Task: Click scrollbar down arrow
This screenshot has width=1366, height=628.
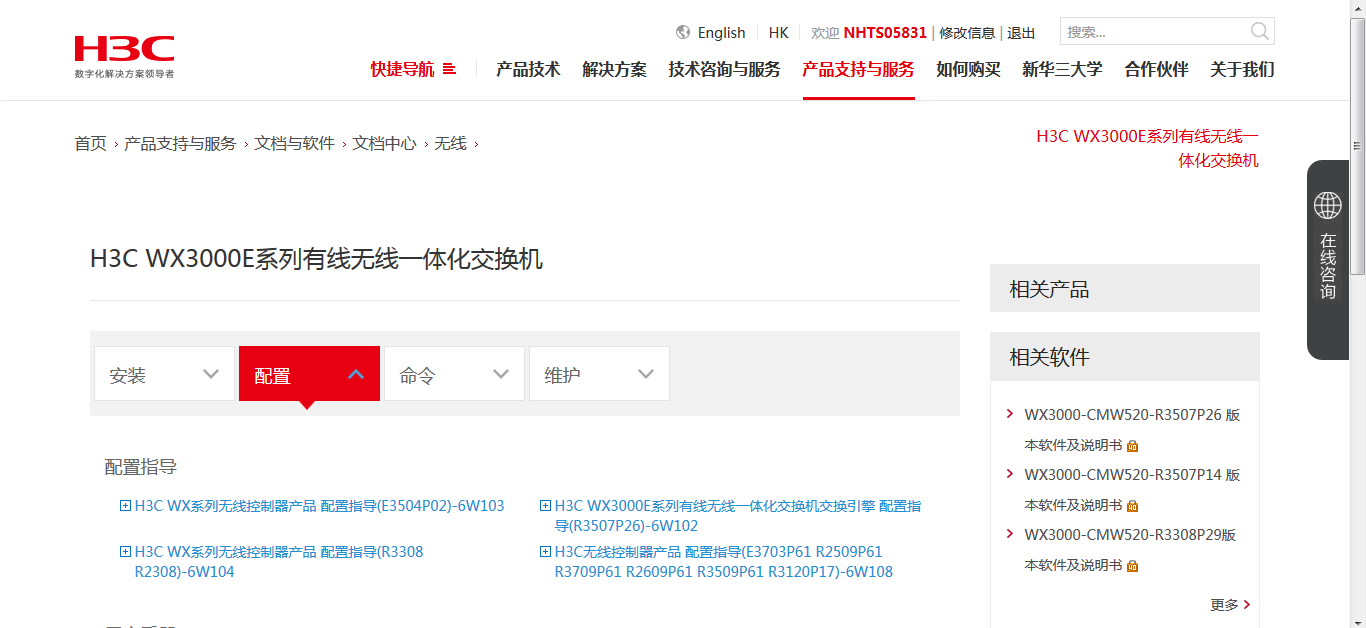Action: click(1357, 619)
